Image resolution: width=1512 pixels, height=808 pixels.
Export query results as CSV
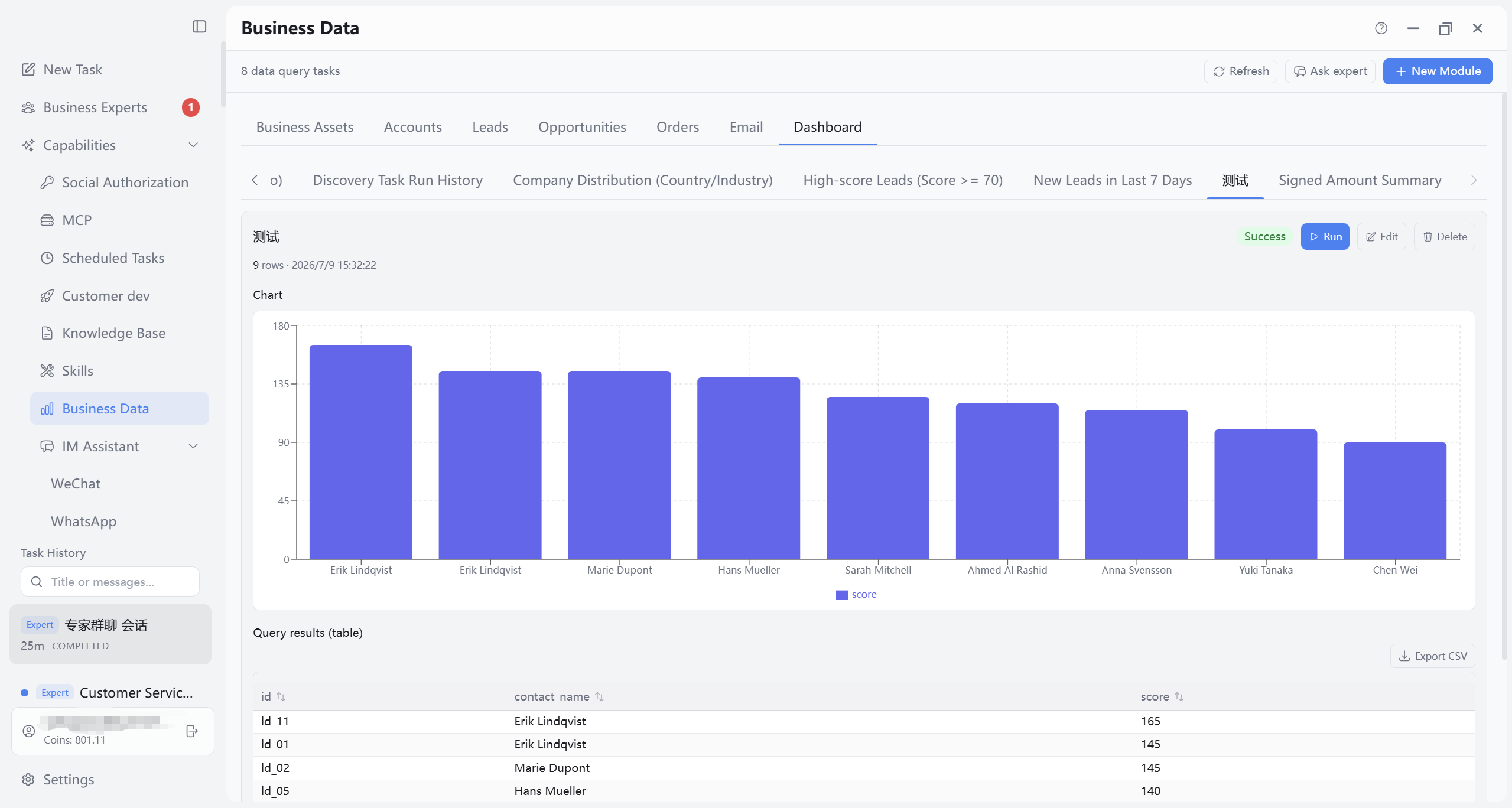(x=1432, y=656)
